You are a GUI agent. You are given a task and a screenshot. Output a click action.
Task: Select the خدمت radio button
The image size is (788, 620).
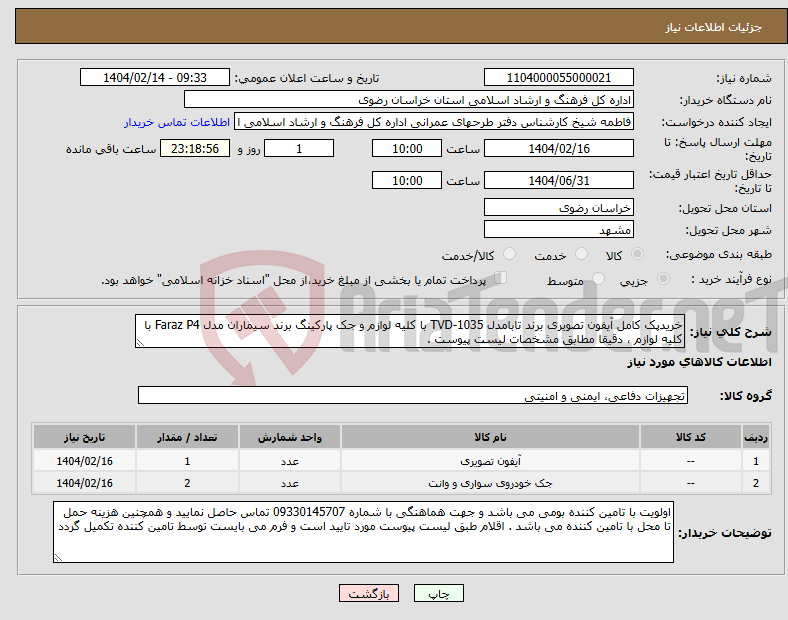581,254
